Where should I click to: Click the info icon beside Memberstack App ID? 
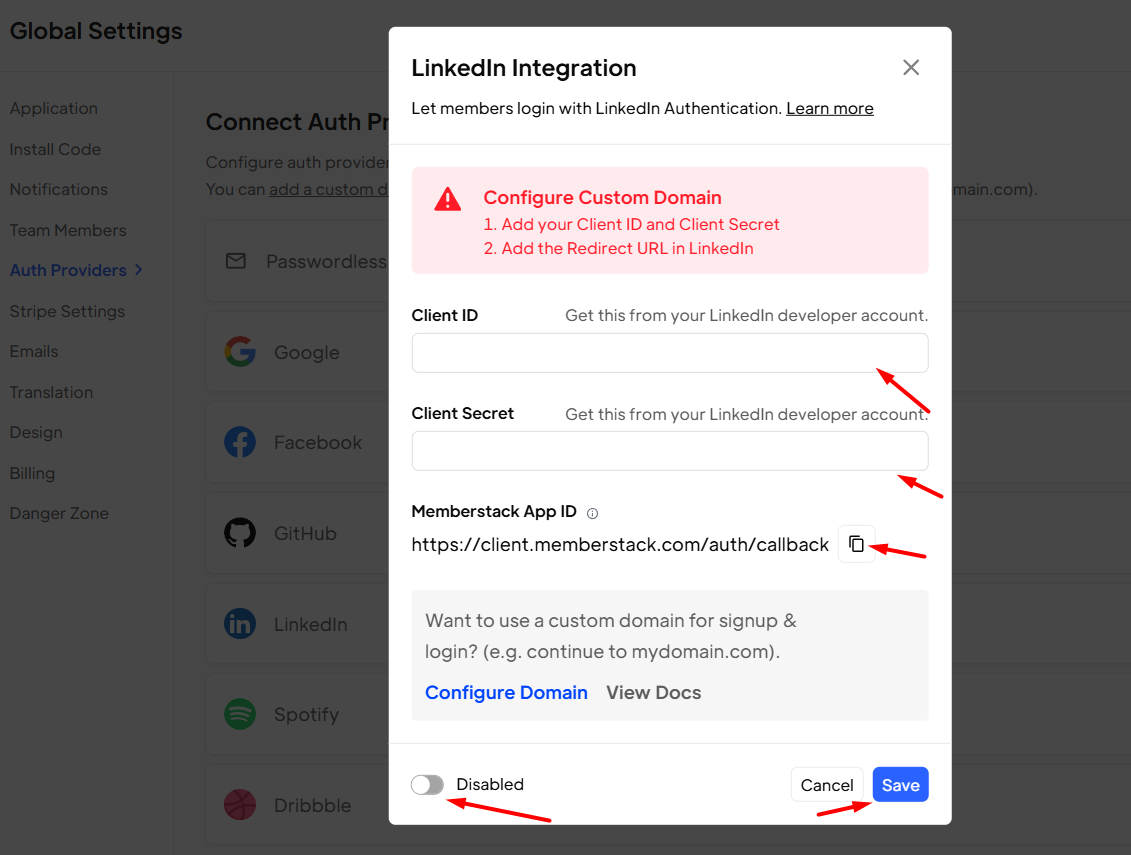click(592, 514)
